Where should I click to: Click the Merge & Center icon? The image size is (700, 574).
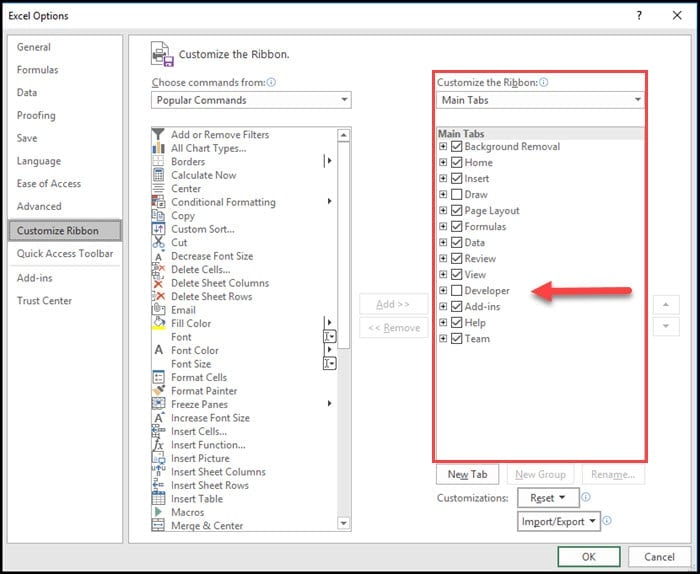158,525
